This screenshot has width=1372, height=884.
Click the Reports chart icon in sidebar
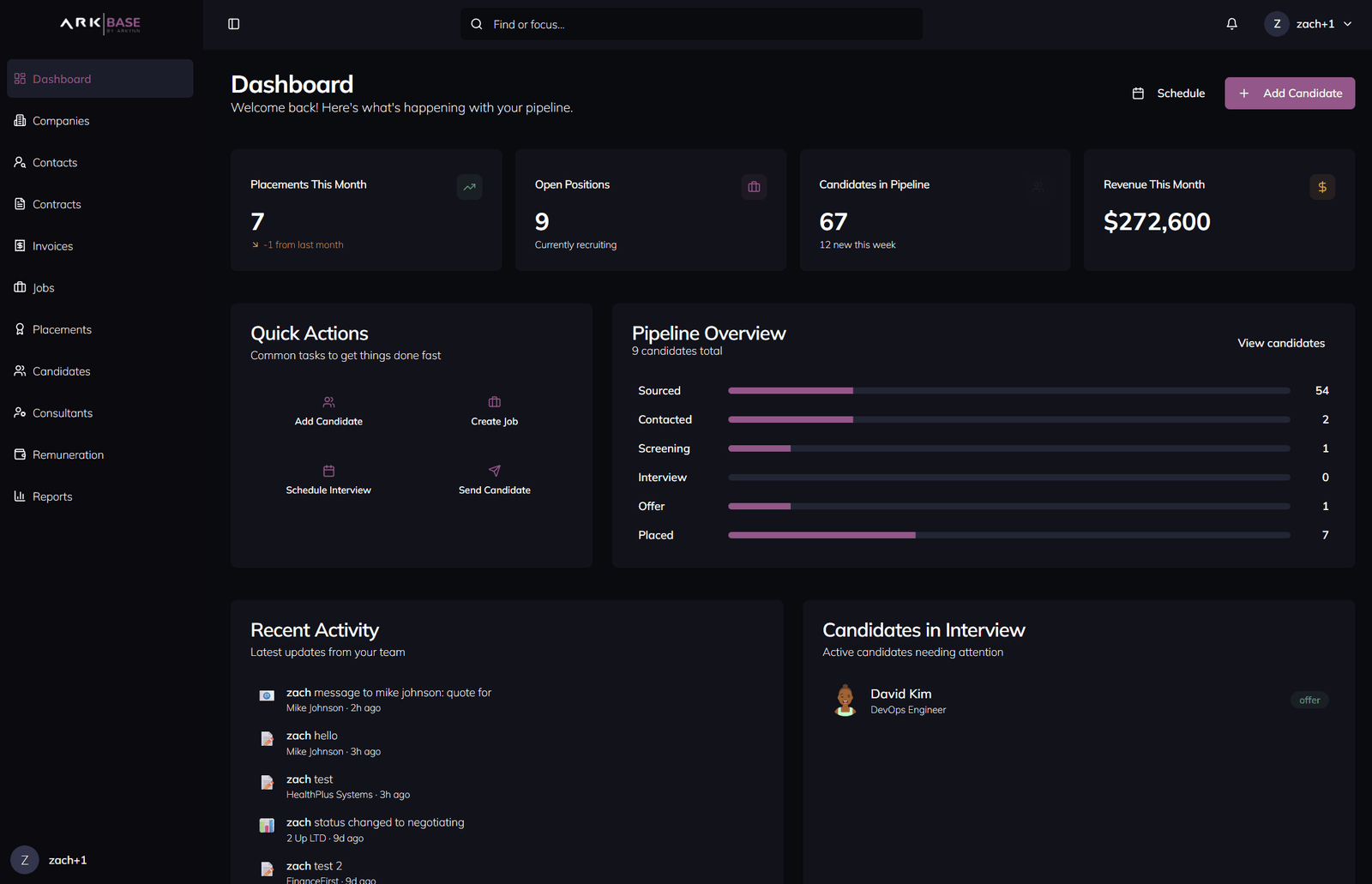point(20,496)
